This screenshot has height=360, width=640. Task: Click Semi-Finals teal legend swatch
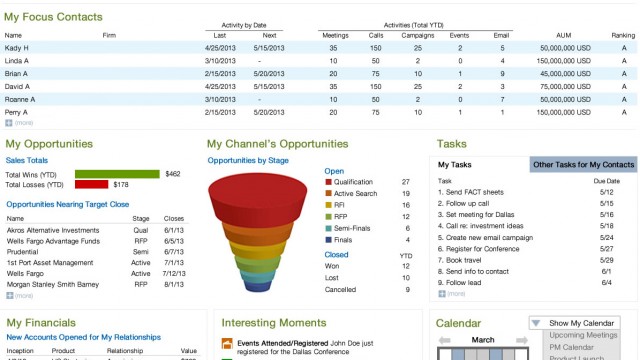328,228
